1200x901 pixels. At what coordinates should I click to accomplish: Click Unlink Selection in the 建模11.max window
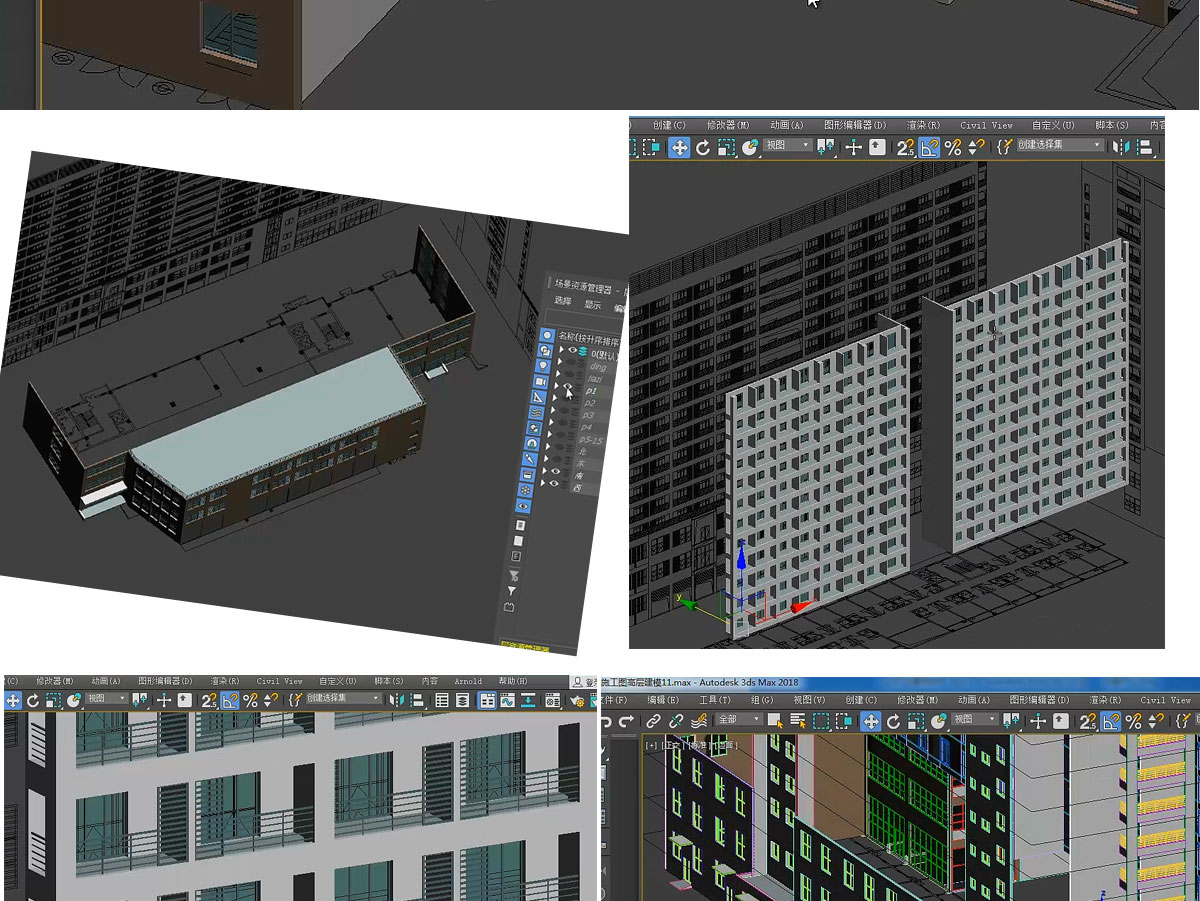pos(676,720)
